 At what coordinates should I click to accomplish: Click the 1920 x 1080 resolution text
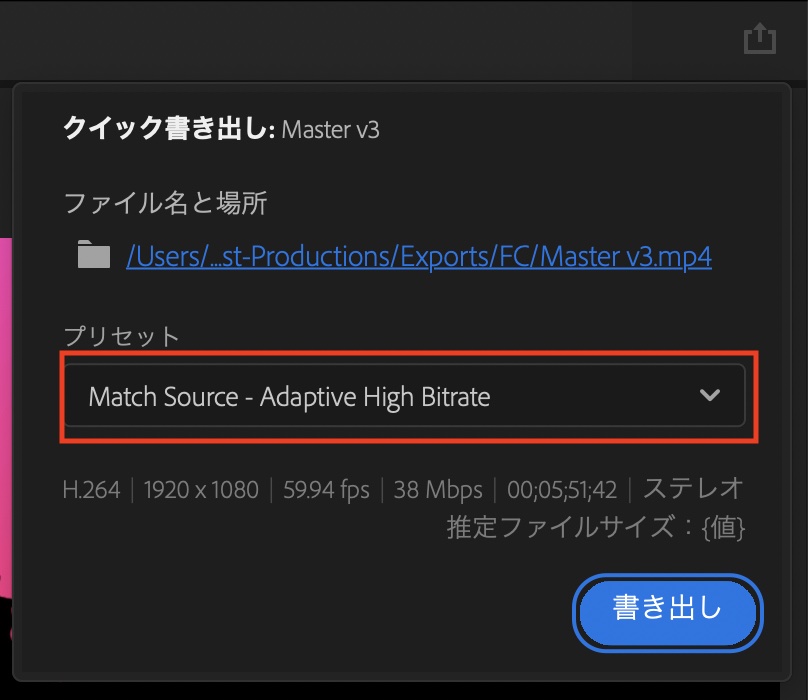(x=201, y=490)
